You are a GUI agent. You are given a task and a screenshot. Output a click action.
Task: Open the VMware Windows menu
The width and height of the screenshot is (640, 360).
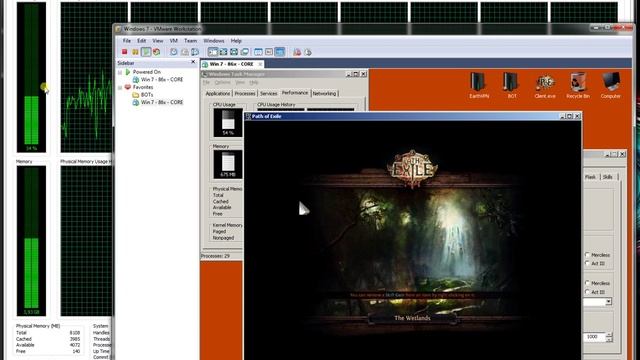214,41
